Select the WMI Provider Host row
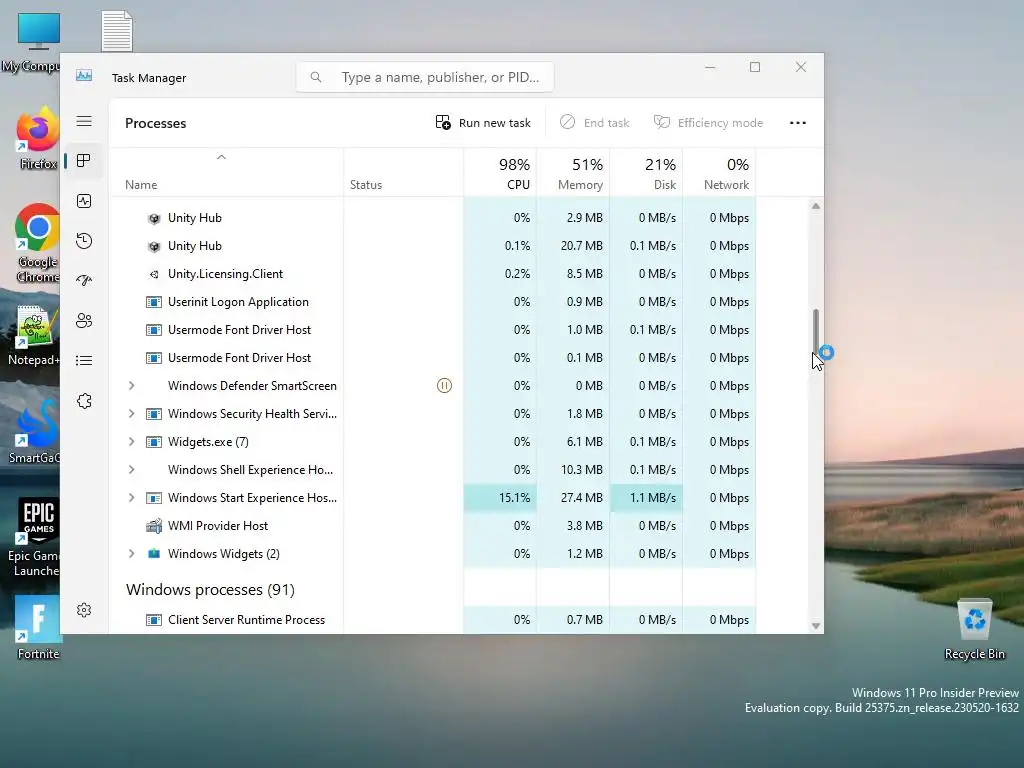1024x768 pixels. coord(432,526)
